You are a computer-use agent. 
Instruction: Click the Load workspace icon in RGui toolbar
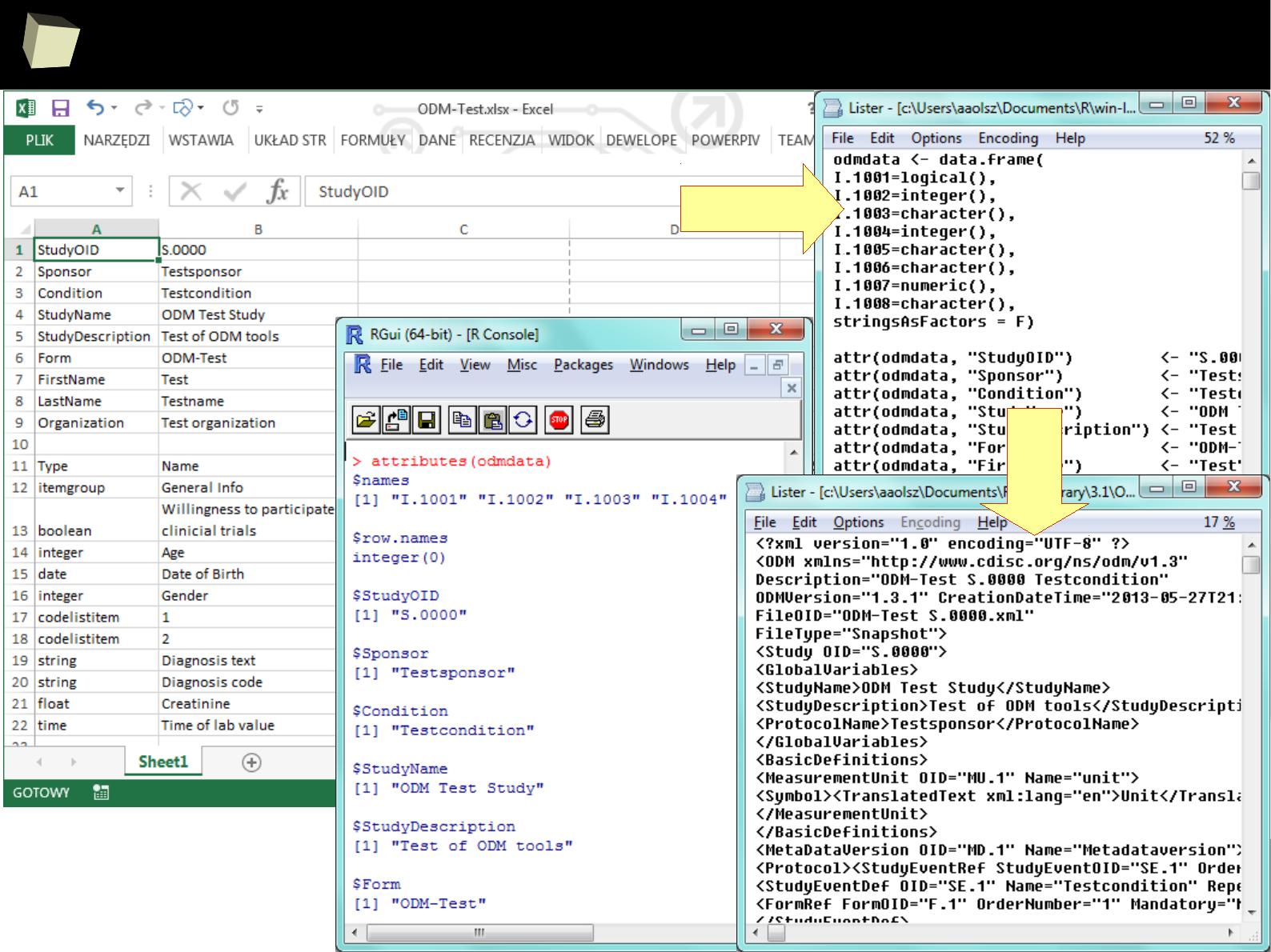tap(396, 420)
